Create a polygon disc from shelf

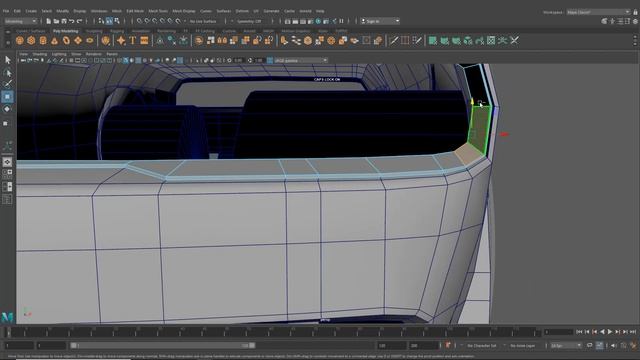[90, 40]
